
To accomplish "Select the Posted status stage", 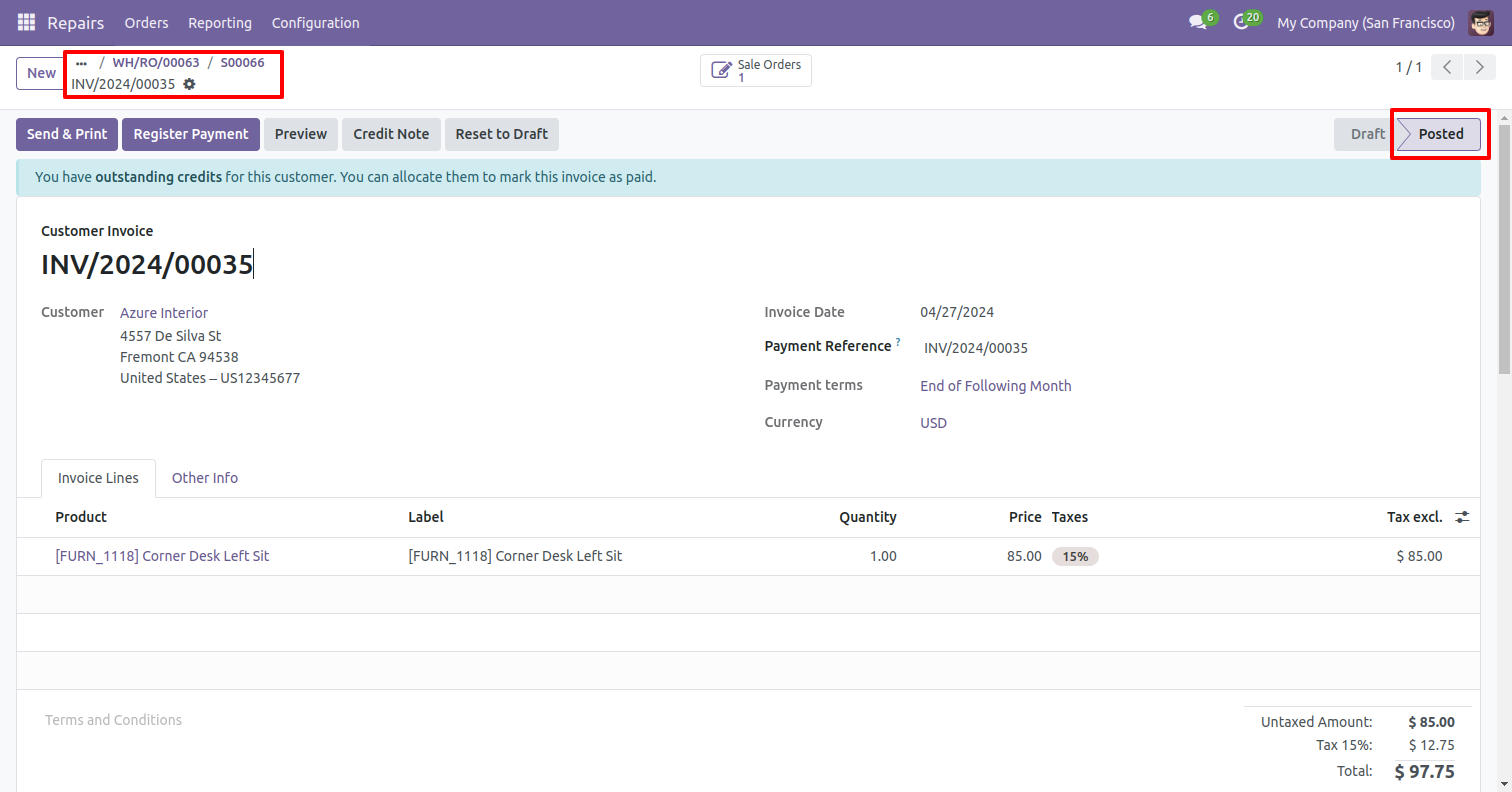I will pyautogui.click(x=1440, y=134).
